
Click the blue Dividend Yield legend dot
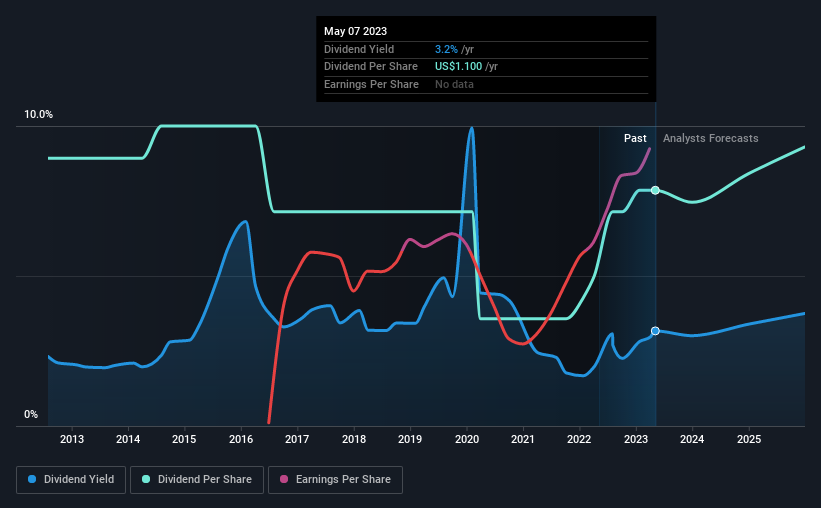[x=32, y=479]
